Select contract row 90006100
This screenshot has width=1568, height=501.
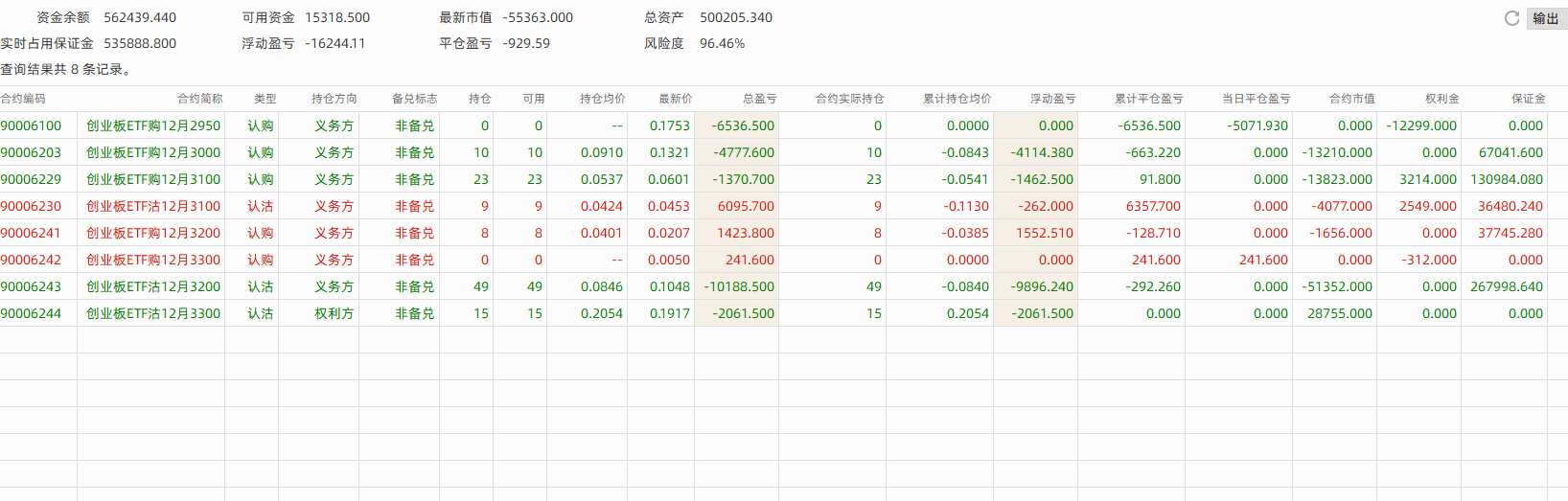[31, 125]
